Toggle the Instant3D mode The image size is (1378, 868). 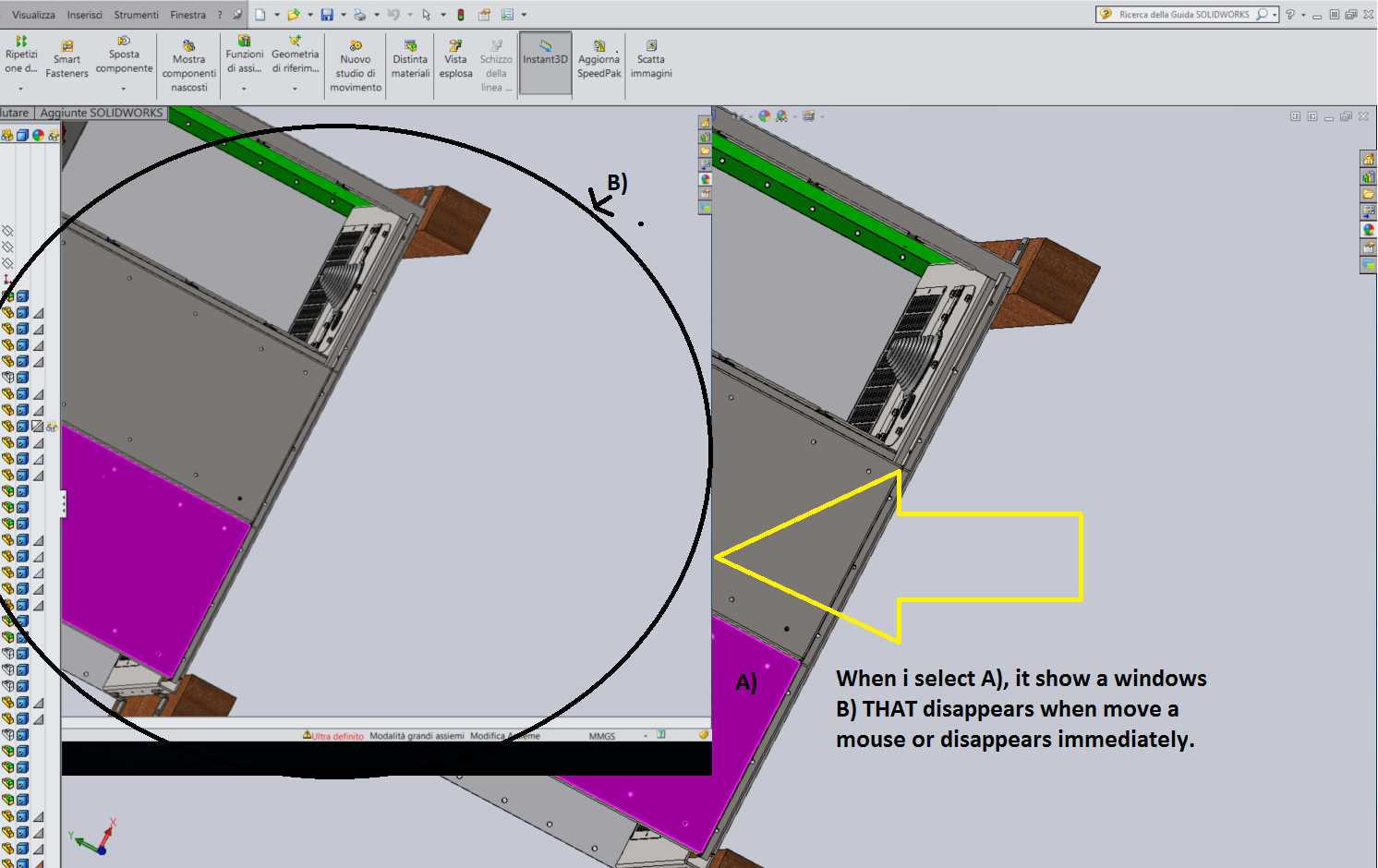click(545, 59)
